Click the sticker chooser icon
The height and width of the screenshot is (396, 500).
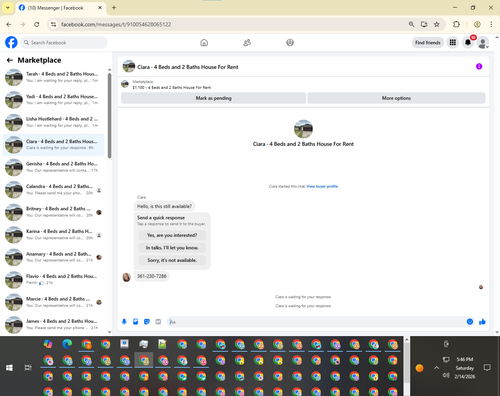pos(147,322)
